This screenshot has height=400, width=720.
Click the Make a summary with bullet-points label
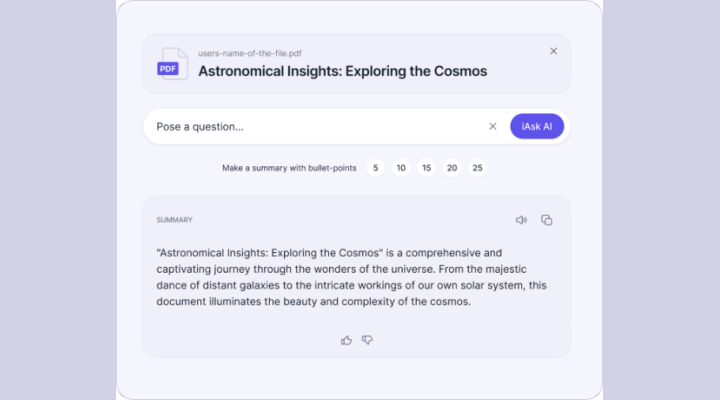click(288, 168)
